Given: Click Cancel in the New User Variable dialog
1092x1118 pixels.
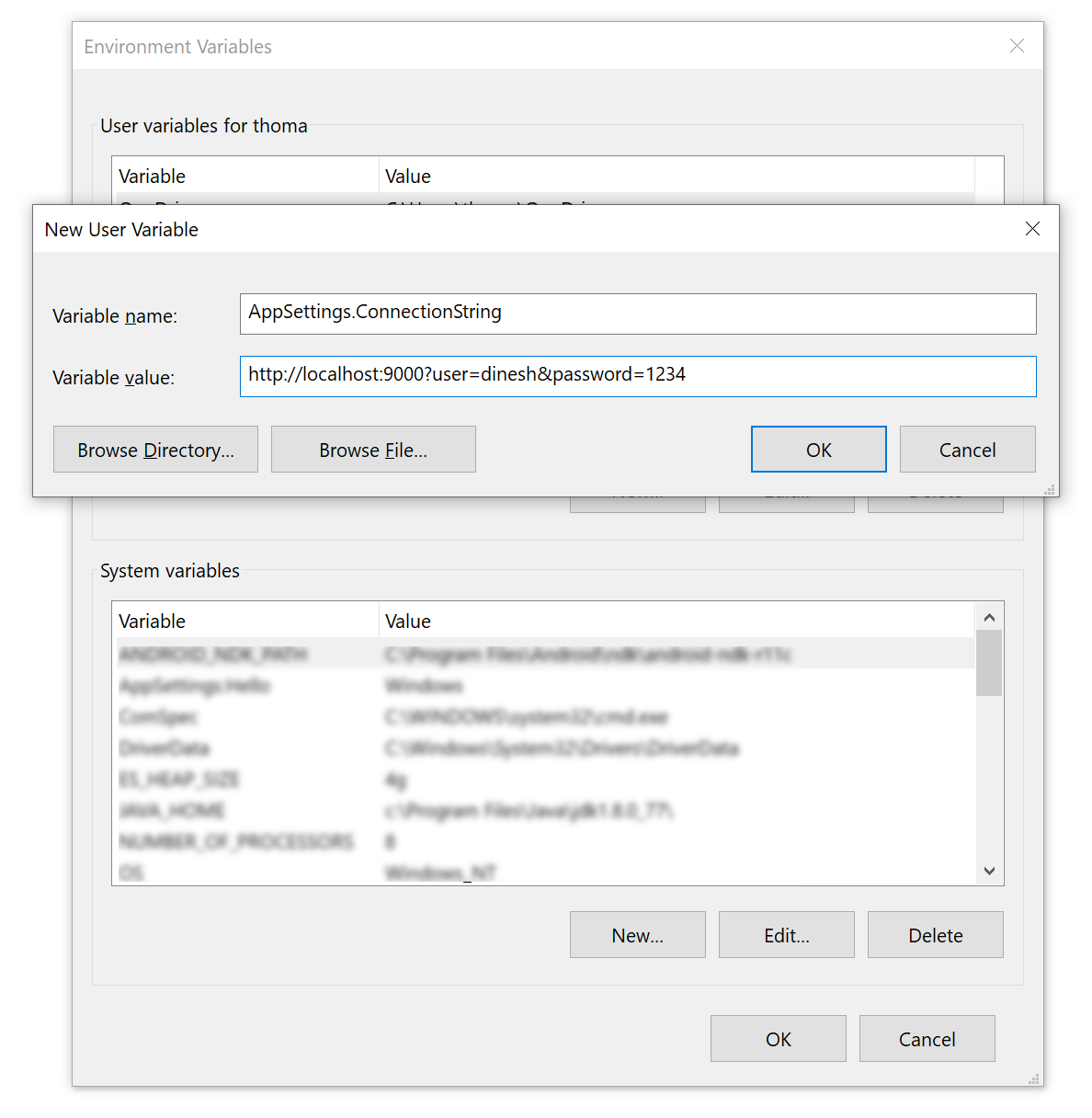Looking at the screenshot, I should [967, 449].
